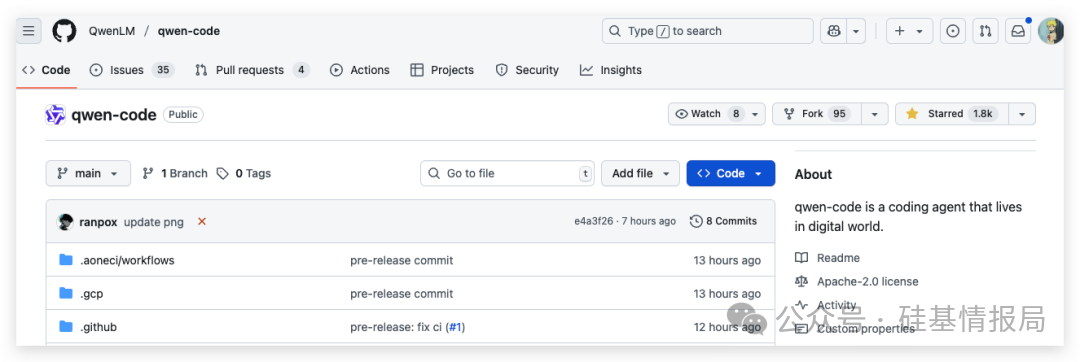This screenshot has width=1080, height=362.
Task: Open the QwenLM organization link
Action: pos(112,31)
